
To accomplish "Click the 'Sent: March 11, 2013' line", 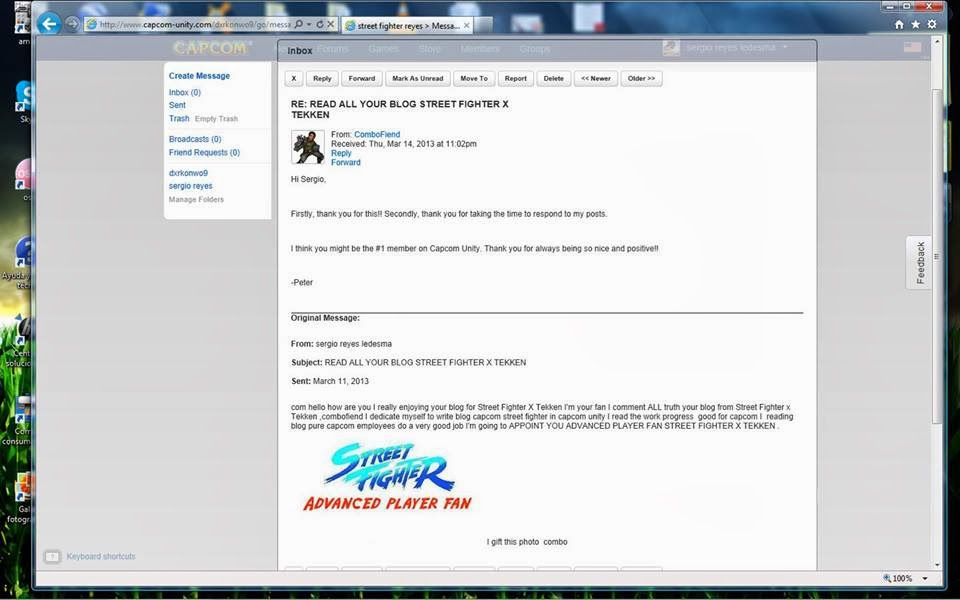I will pyautogui.click(x=329, y=381).
